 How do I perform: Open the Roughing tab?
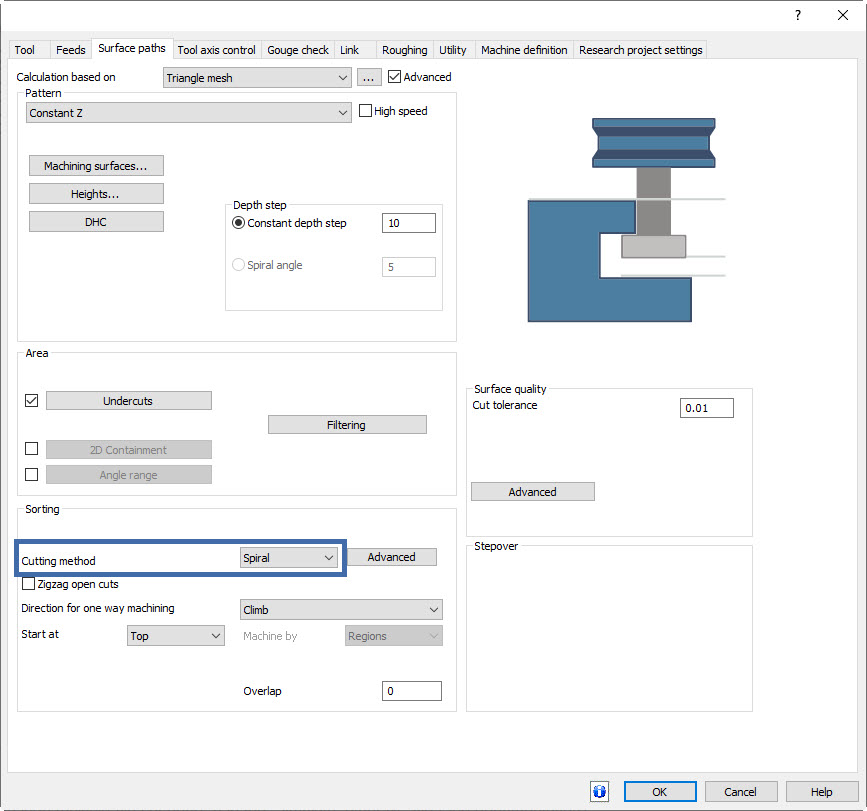click(x=405, y=50)
